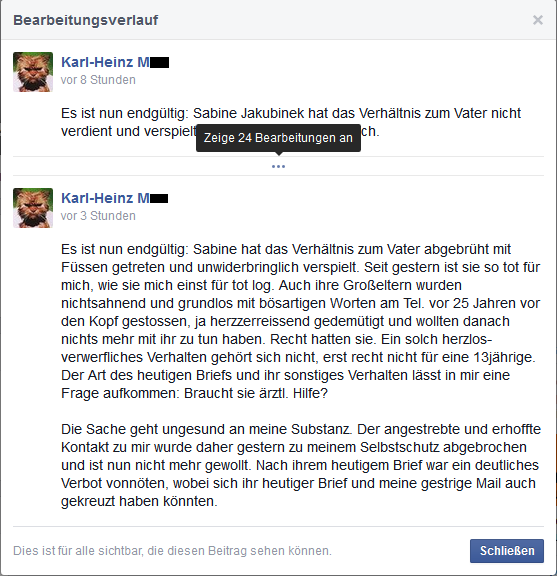Click the paragraph starting 'Die Sache geht ungesund'
557x576 pixels.
(x=301, y=465)
